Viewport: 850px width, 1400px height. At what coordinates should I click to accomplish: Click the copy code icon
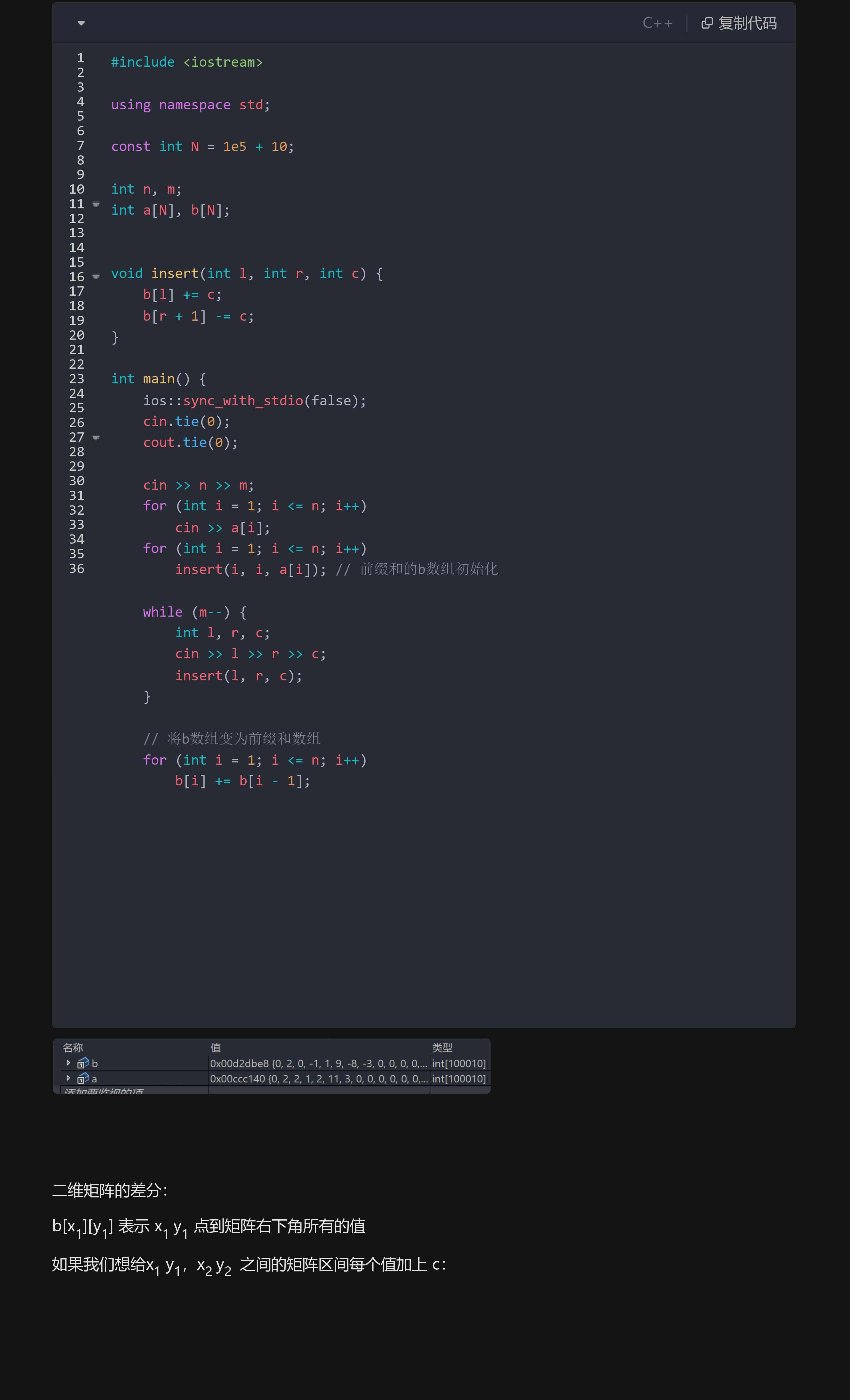pos(707,23)
